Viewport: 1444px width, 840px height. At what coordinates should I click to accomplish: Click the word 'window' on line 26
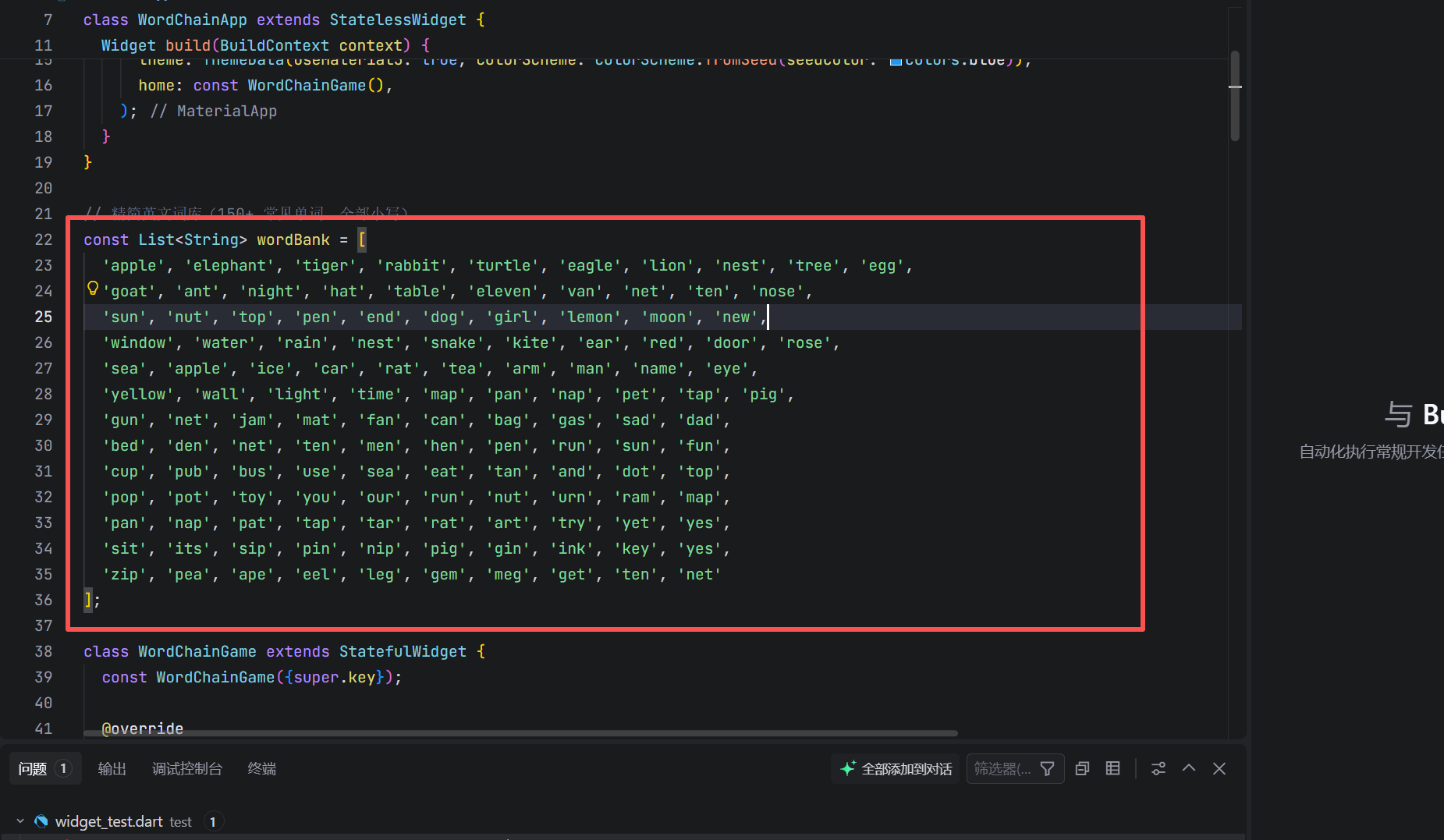pos(138,342)
